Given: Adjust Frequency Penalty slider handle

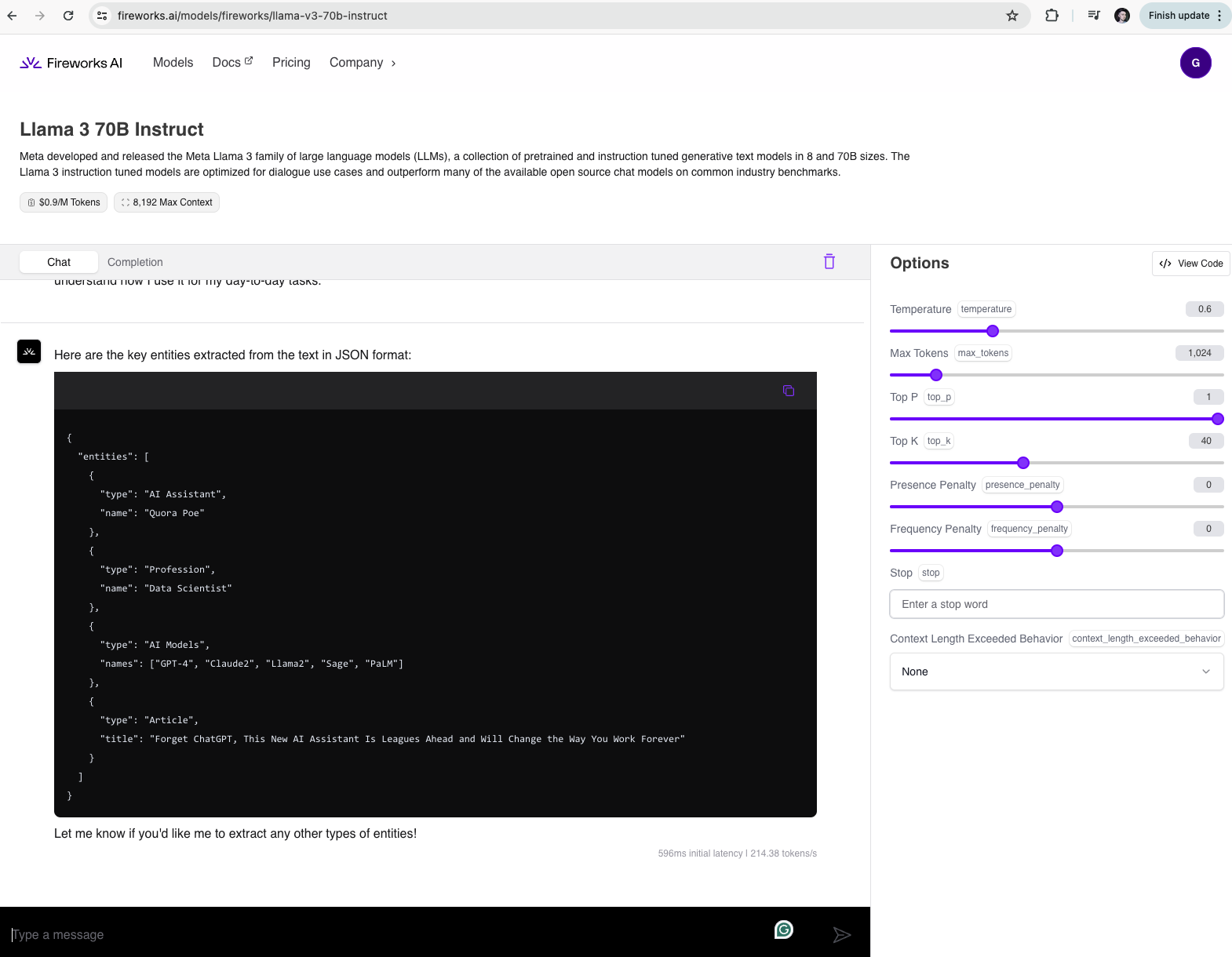Looking at the screenshot, I should point(1057,551).
